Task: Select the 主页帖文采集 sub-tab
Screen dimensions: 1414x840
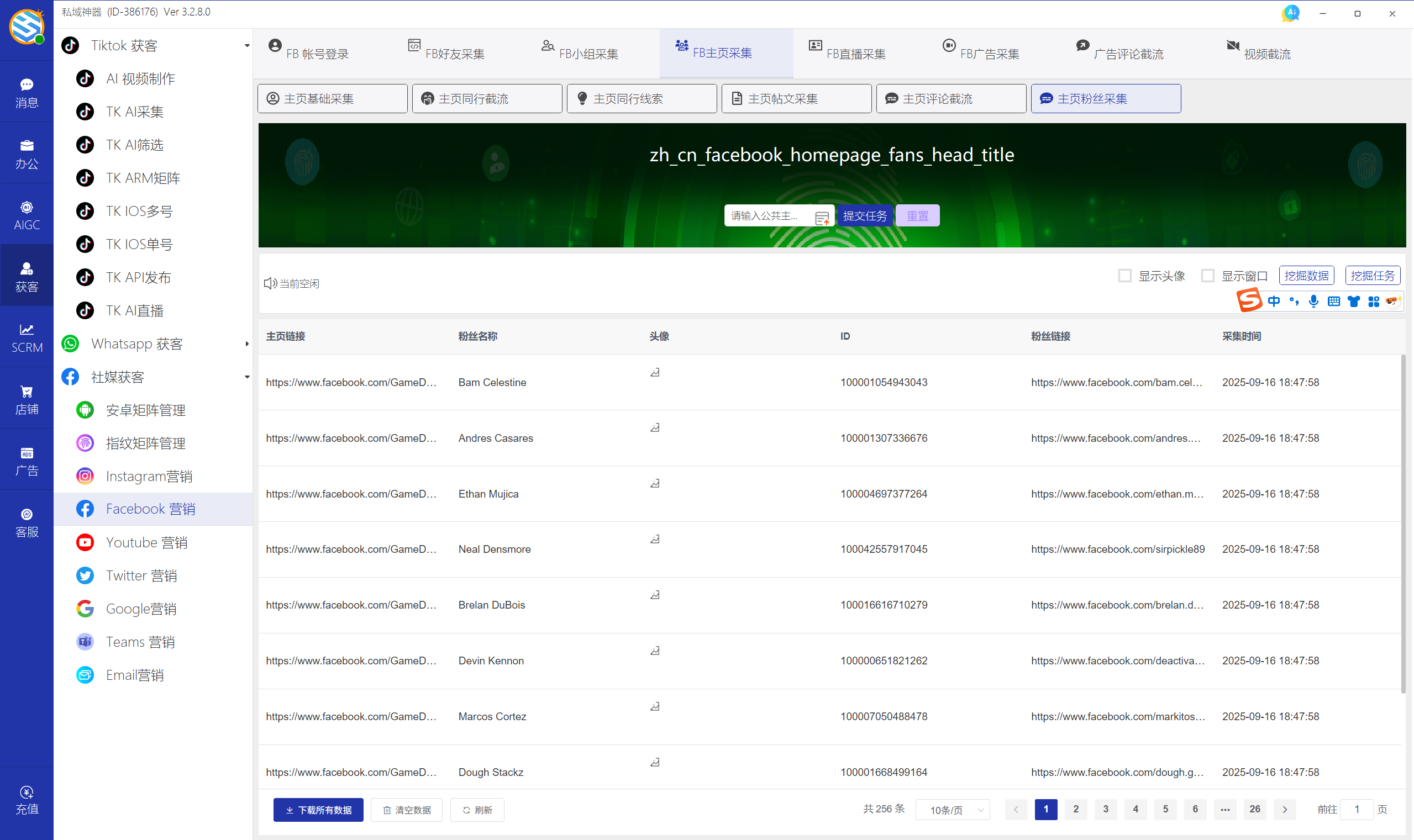Action: click(796, 98)
